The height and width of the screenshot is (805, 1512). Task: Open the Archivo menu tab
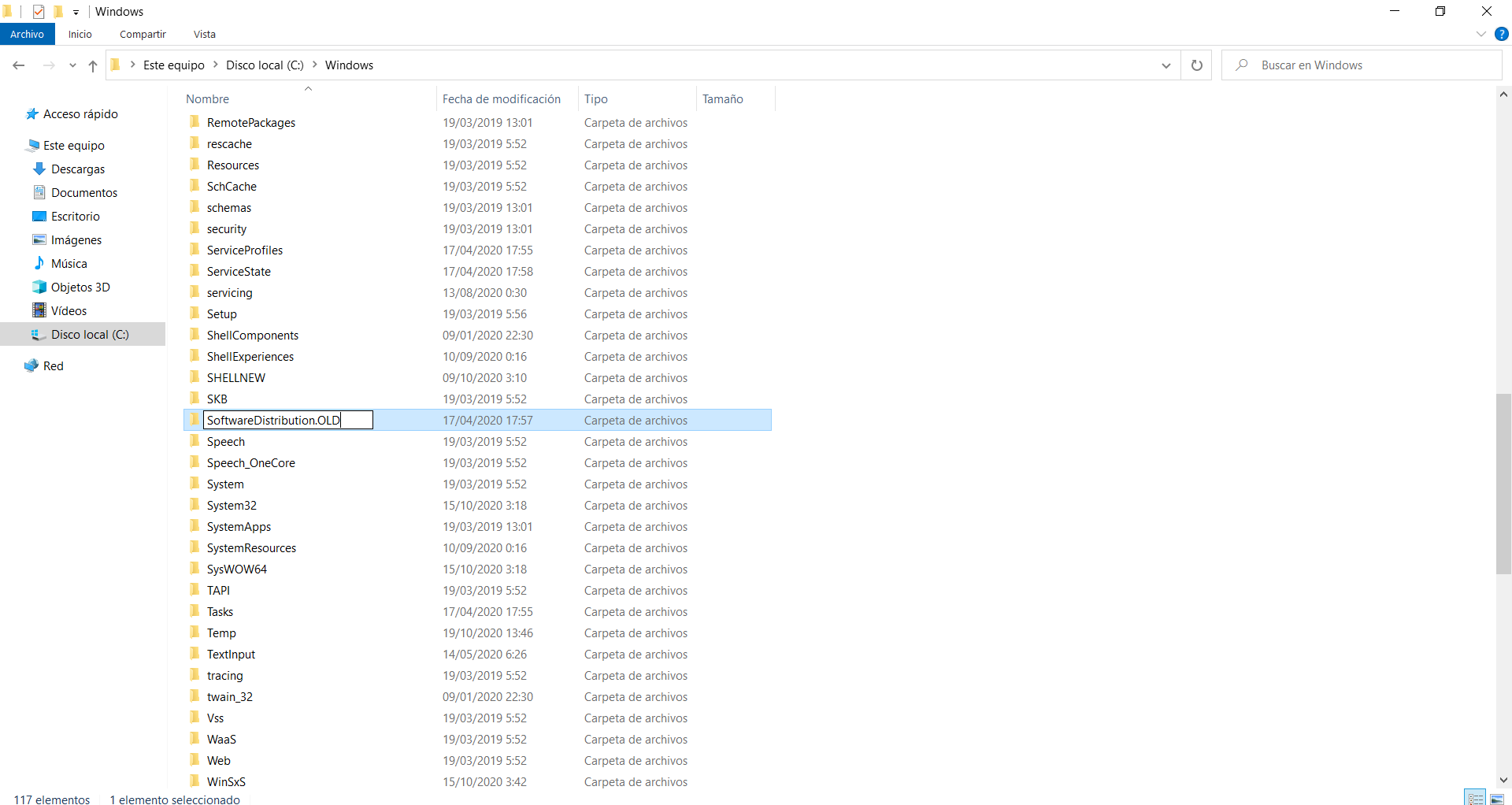[x=28, y=34]
